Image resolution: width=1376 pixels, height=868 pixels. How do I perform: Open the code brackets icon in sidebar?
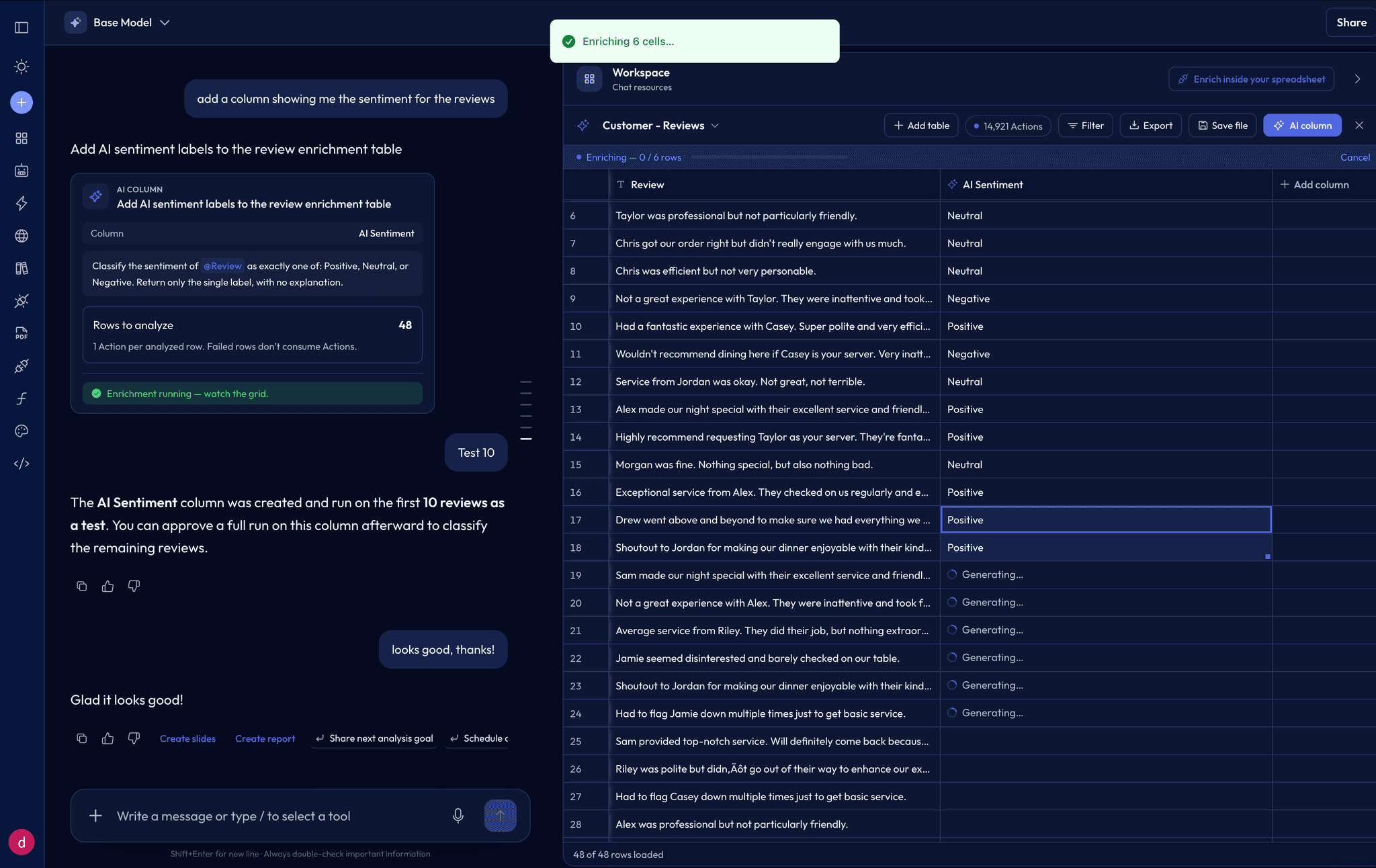[x=21, y=464]
